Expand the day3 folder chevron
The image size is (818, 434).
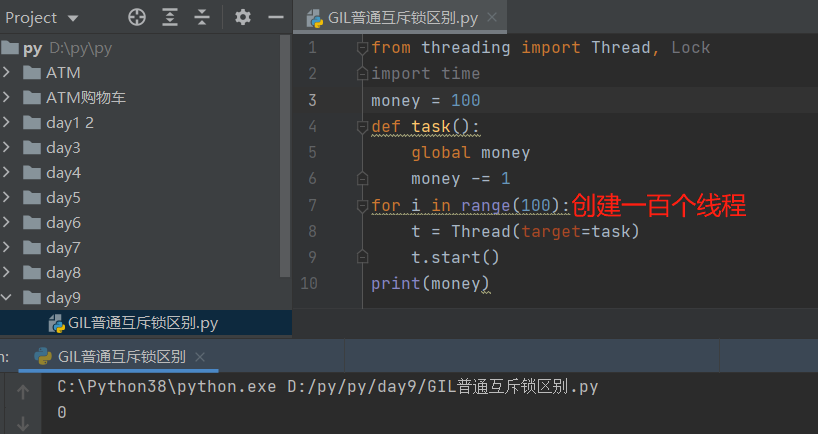pyautogui.click(x=8, y=148)
